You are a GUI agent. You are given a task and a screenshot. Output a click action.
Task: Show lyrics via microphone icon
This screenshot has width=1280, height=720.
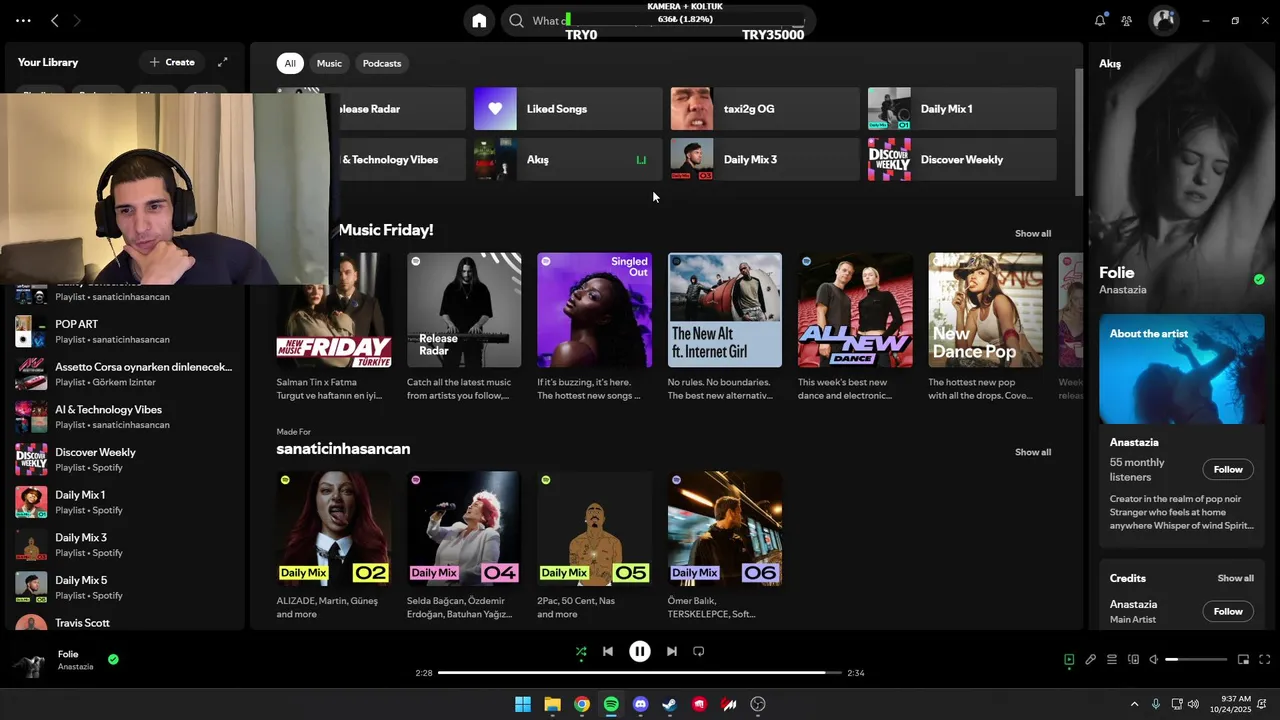pyautogui.click(x=1091, y=659)
